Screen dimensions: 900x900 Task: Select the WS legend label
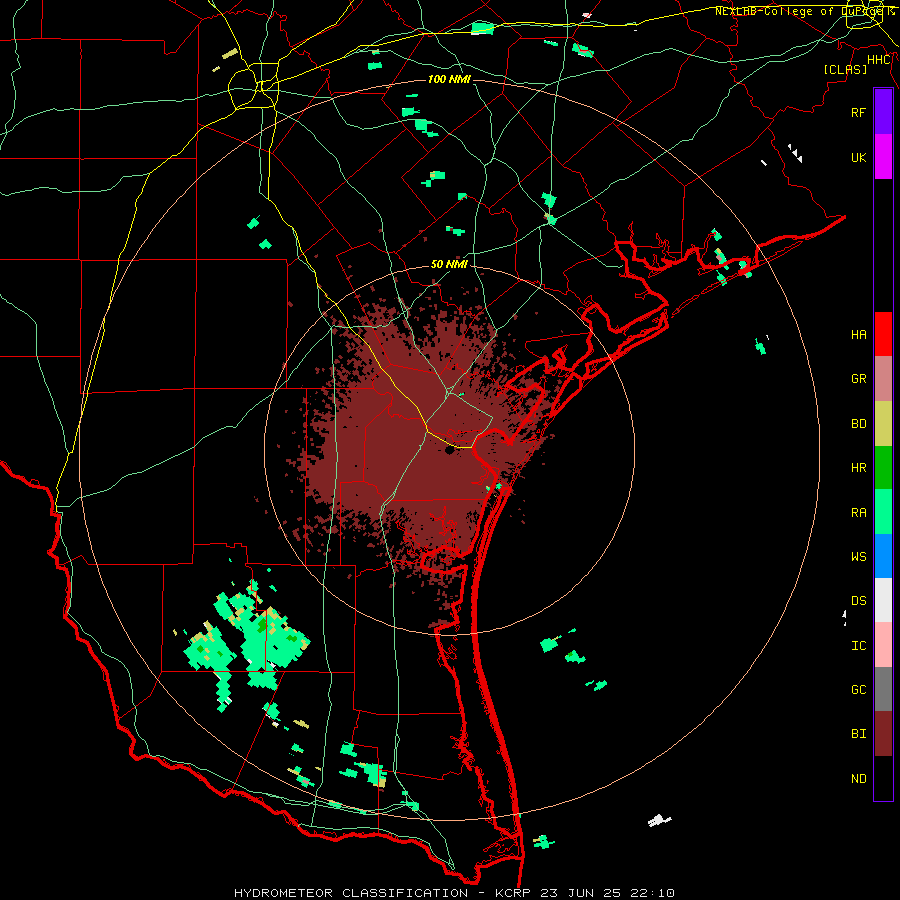click(859, 556)
